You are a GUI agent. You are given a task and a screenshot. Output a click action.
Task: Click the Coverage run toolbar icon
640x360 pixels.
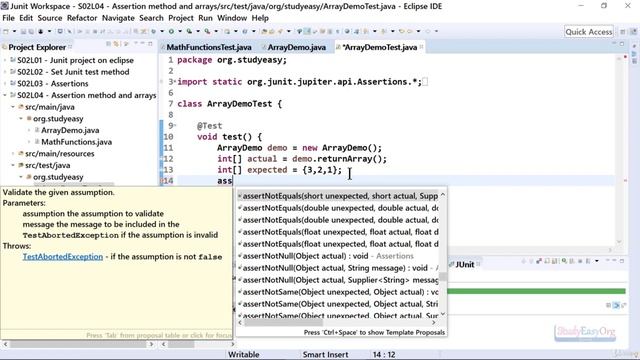click(189, 31)
